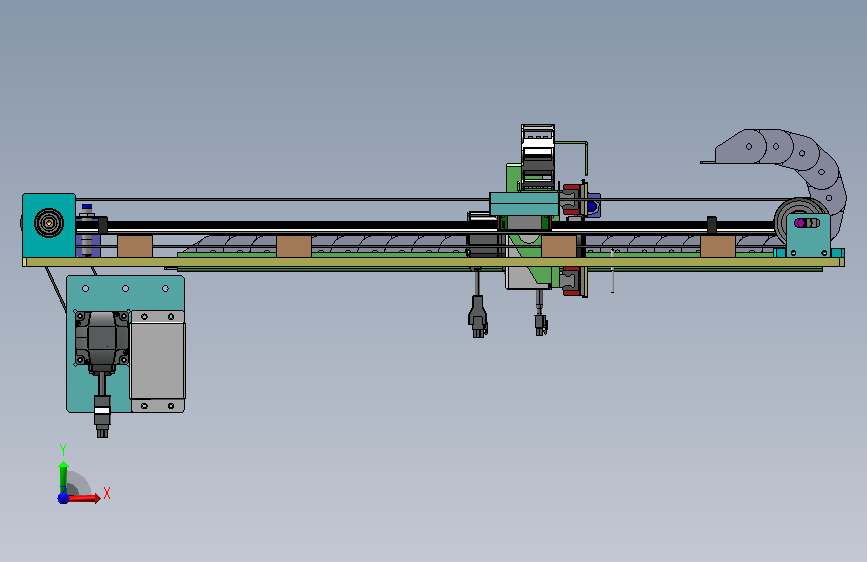Select the magenta part on idler bracket
The width and height of the screenshot is (867, 562).
[800, 223]
